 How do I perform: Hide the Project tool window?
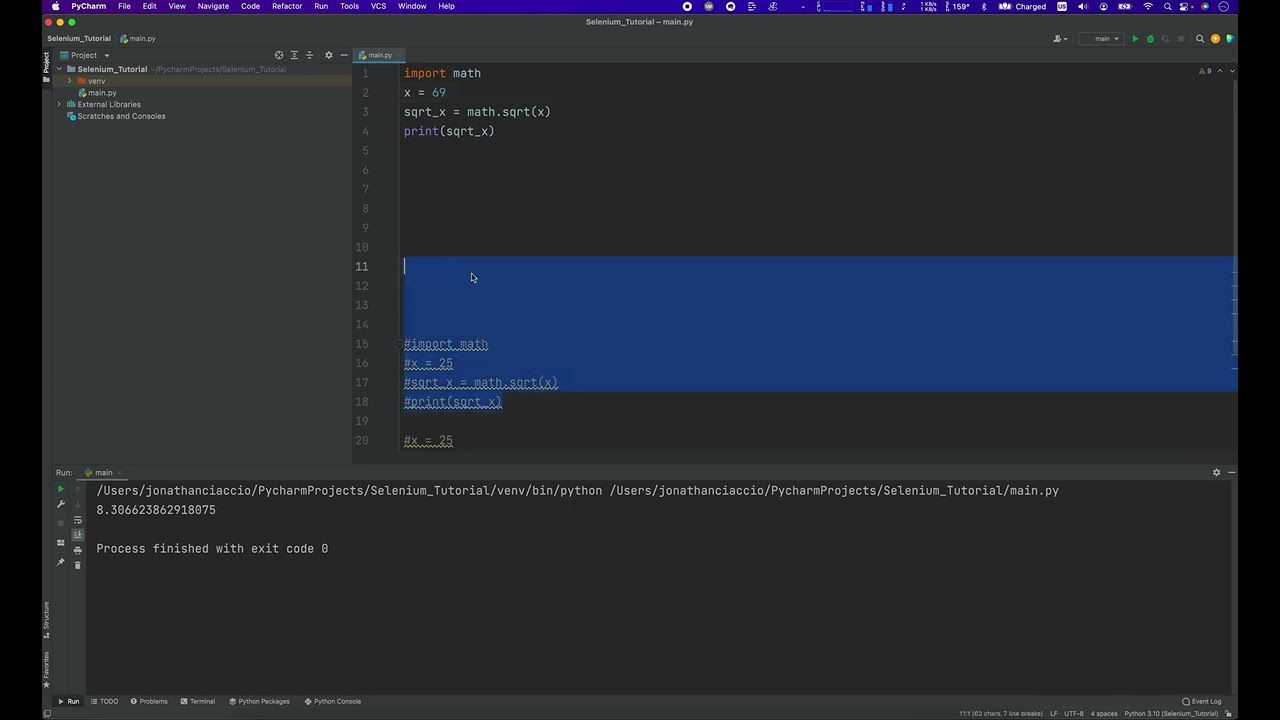pyautogui.click(x=343, y=55)
